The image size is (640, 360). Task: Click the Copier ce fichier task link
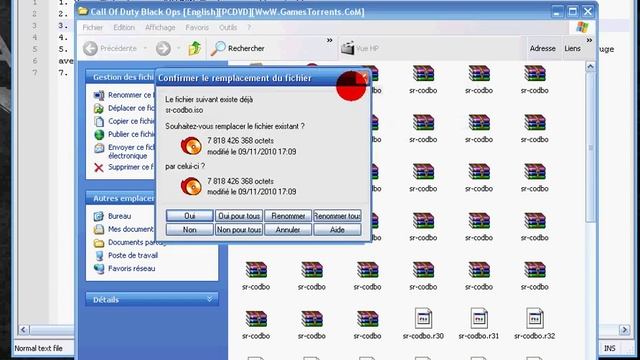coord(131,121)
